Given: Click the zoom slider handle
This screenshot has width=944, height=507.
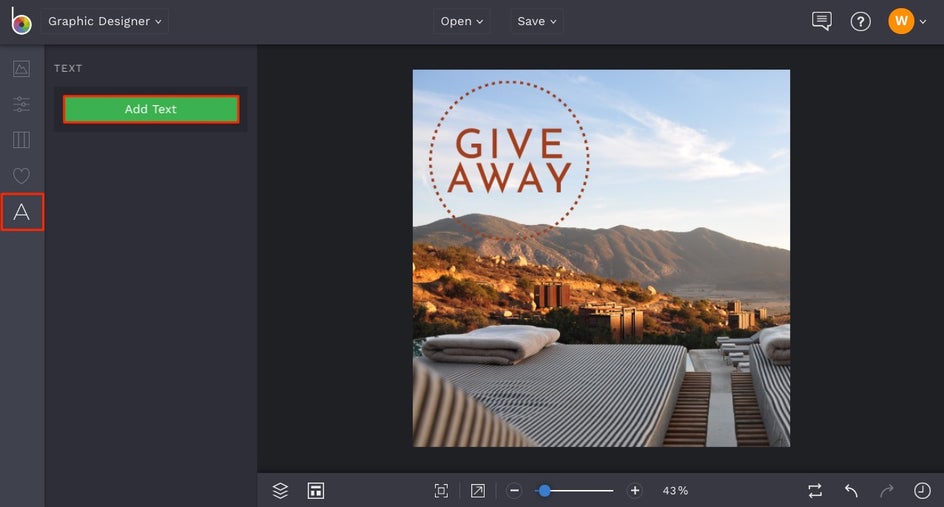Looking at the screenshot, I should [544, 491].
